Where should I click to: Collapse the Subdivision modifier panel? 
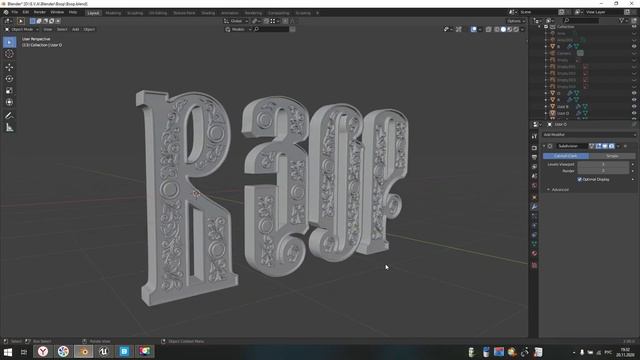pos(544,146)
